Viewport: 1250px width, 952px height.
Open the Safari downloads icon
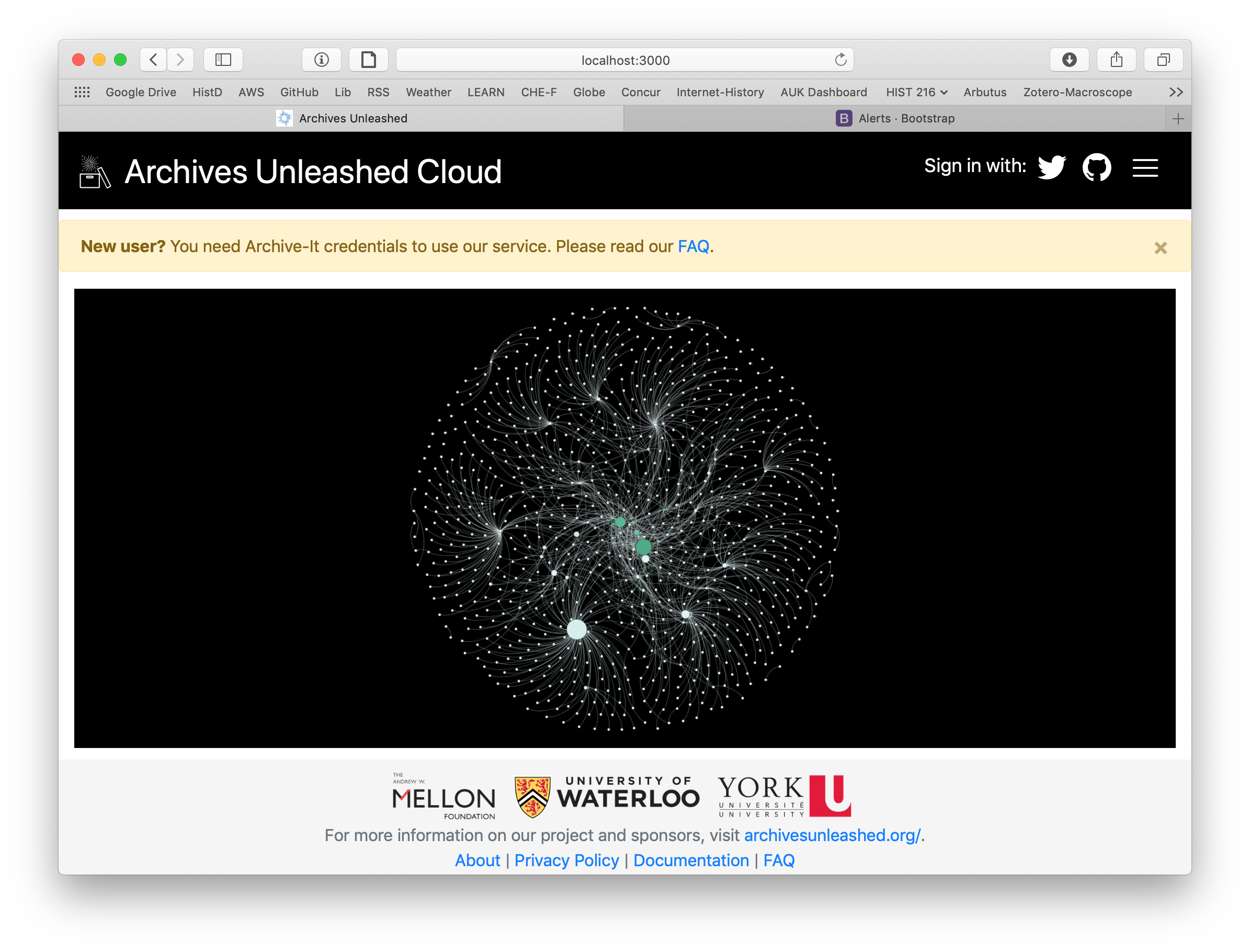pyautogui.click(x=1069, y=60)
